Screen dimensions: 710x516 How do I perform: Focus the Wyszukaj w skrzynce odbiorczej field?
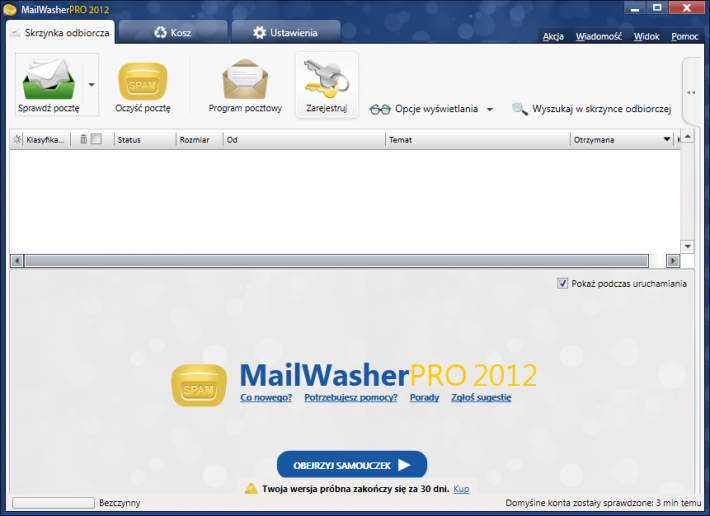pyautogui.click(x=601, y=109)
